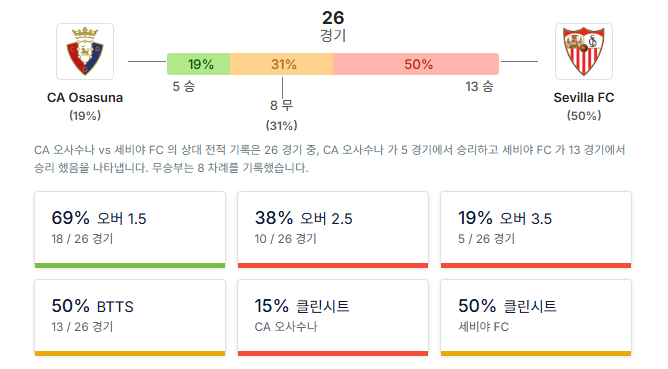Click the 18 / 26 경기 subtext

click(82, 239)
